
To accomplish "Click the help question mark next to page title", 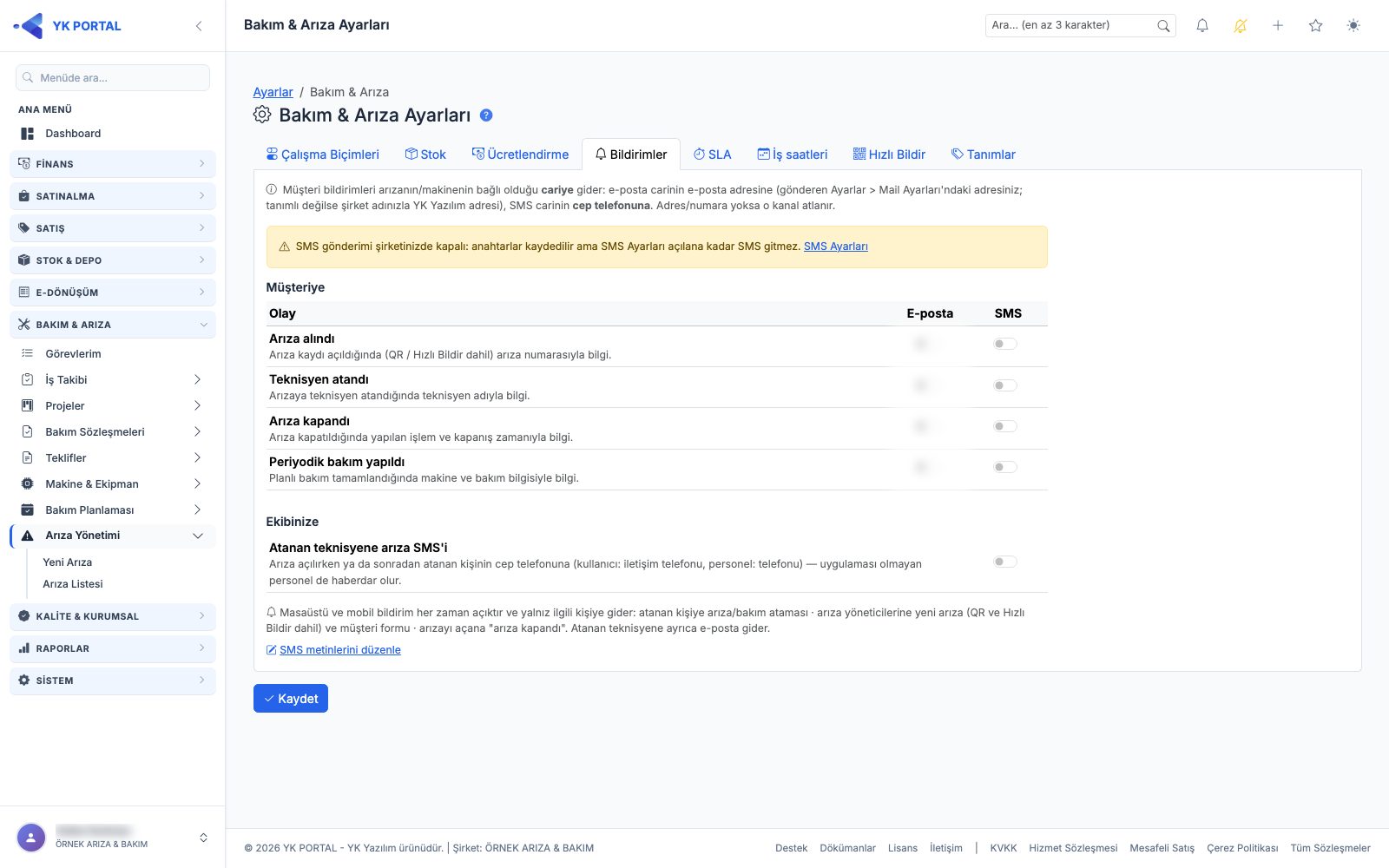I will coord(486,115).
